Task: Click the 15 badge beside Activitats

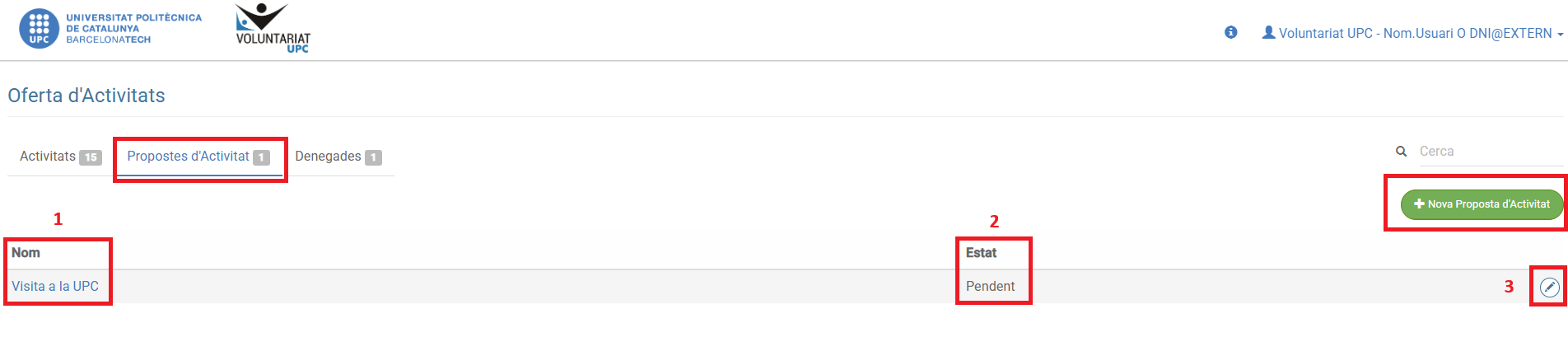Action: click(91, 157)
